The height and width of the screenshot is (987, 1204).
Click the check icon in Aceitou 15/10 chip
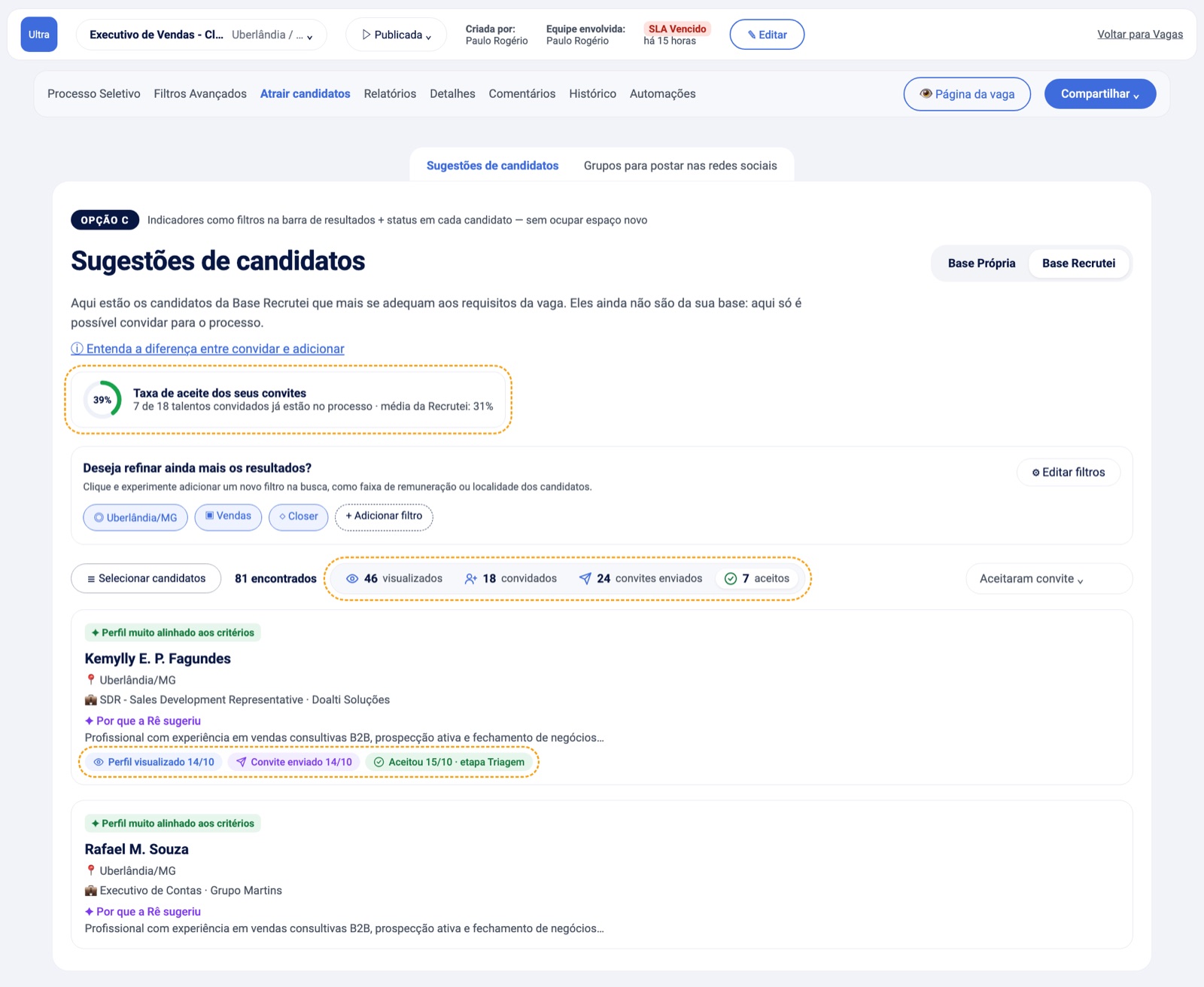[379, 762]
